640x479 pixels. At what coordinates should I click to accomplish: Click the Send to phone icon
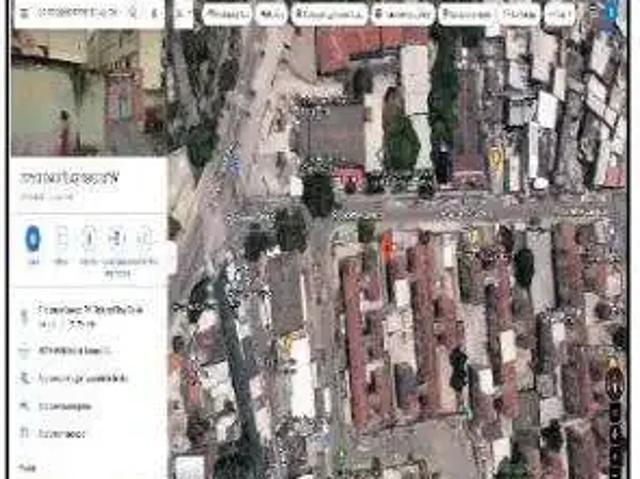pyautogui.click(x=116, y=238)
